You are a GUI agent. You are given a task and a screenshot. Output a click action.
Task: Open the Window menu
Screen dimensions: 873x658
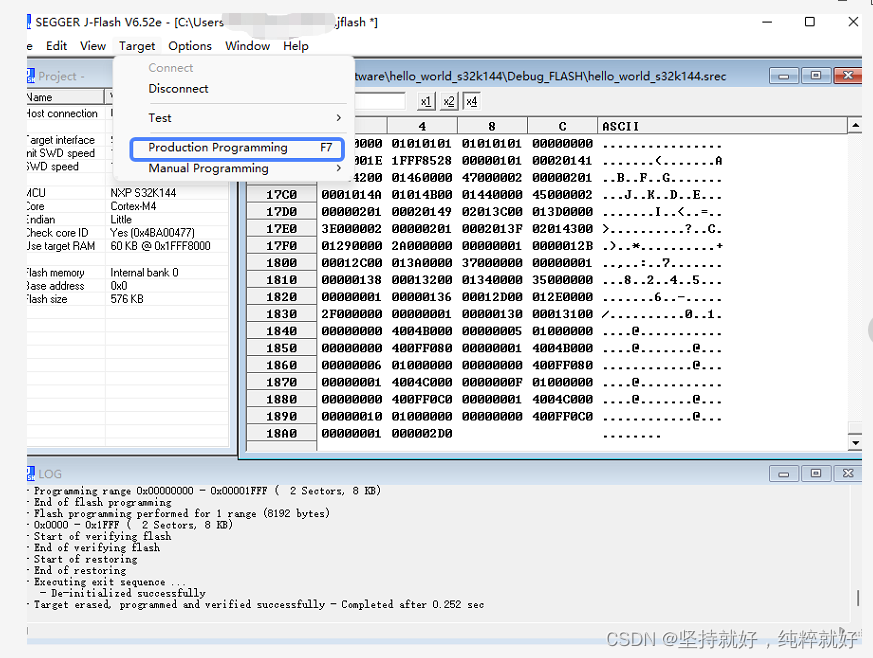247,46
